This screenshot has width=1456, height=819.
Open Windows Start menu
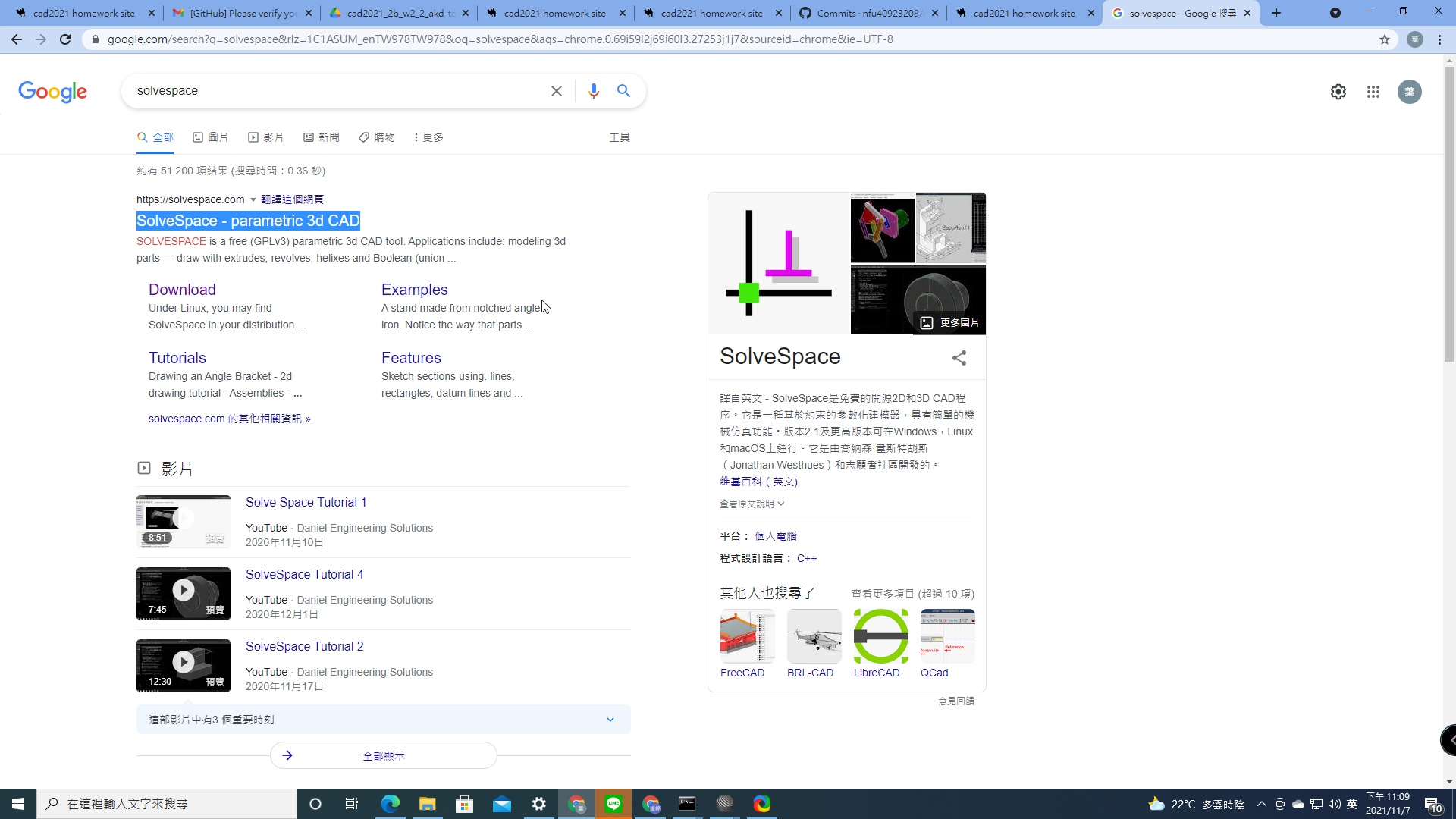pos(18,804)
